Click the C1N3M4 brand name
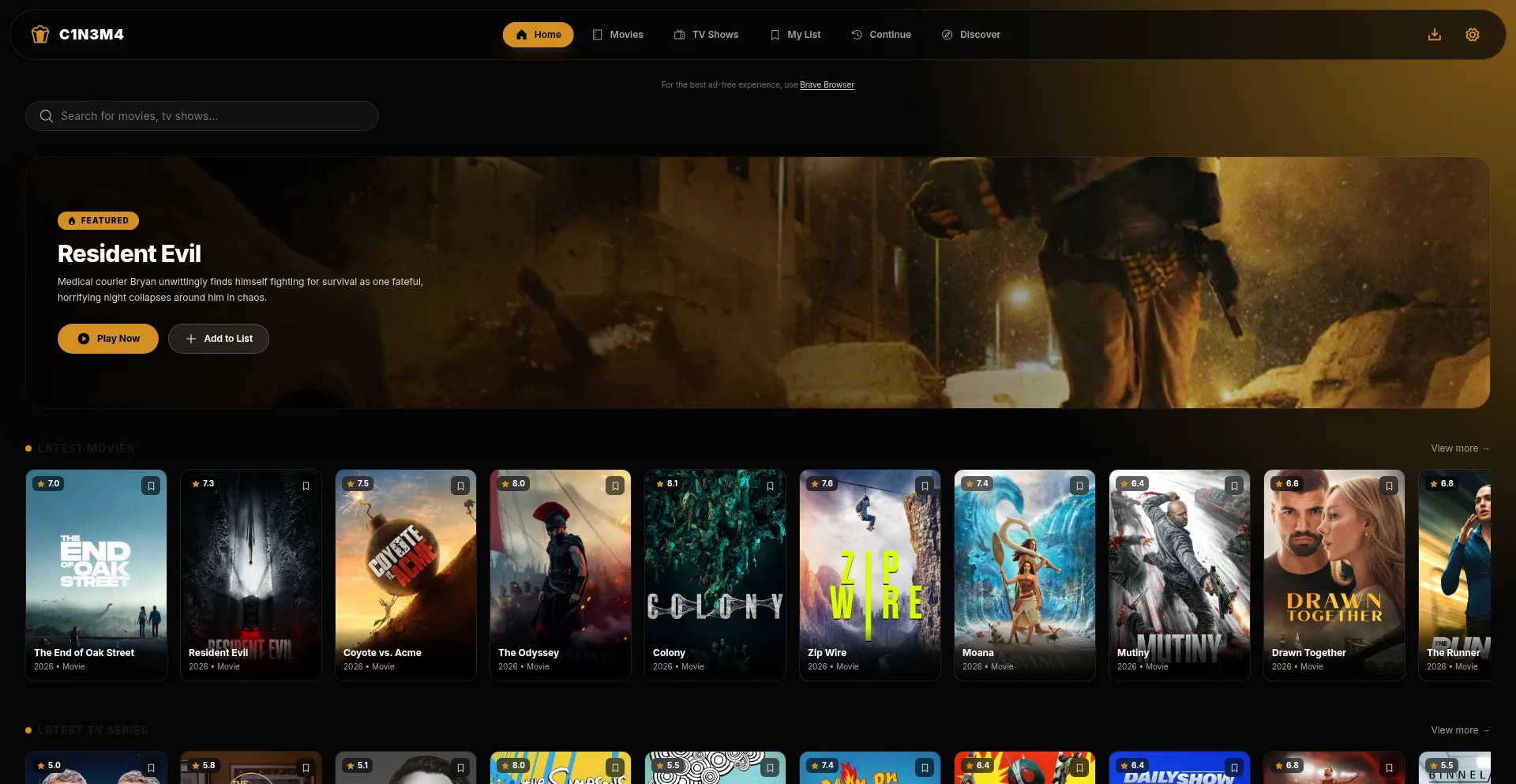This screenshot has height=784, width=1516. [92, 35]
